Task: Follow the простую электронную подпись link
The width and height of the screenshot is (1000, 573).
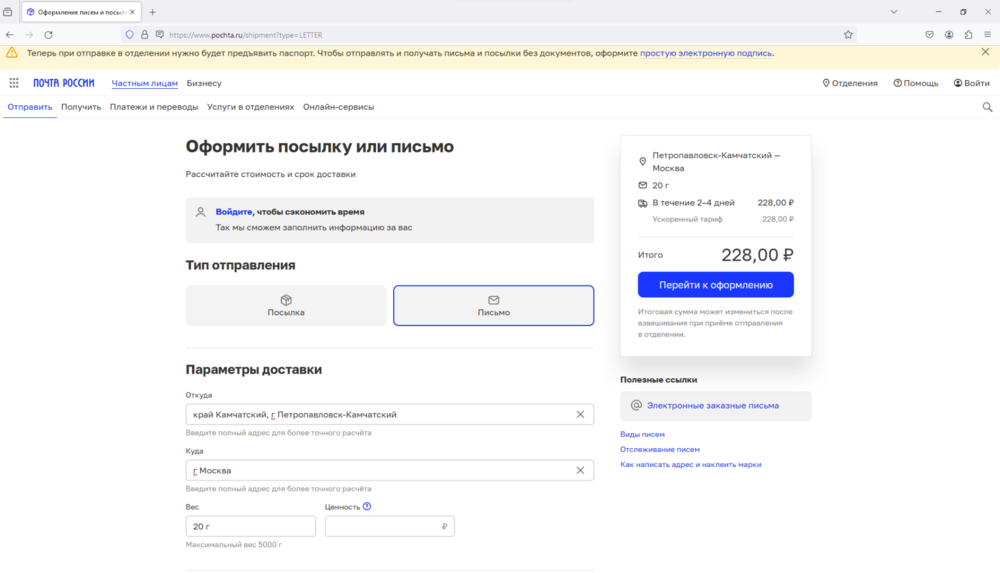Action: pyautogui.click(x=706, y=53)
